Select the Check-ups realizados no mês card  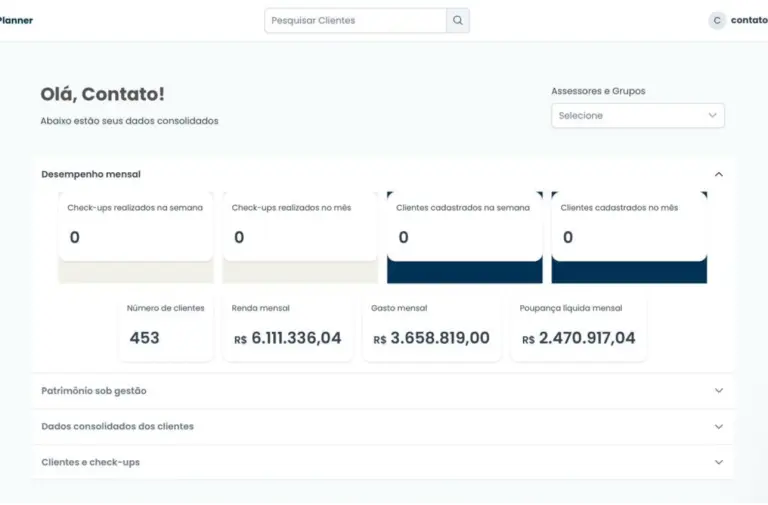click(x=300, y=227)
